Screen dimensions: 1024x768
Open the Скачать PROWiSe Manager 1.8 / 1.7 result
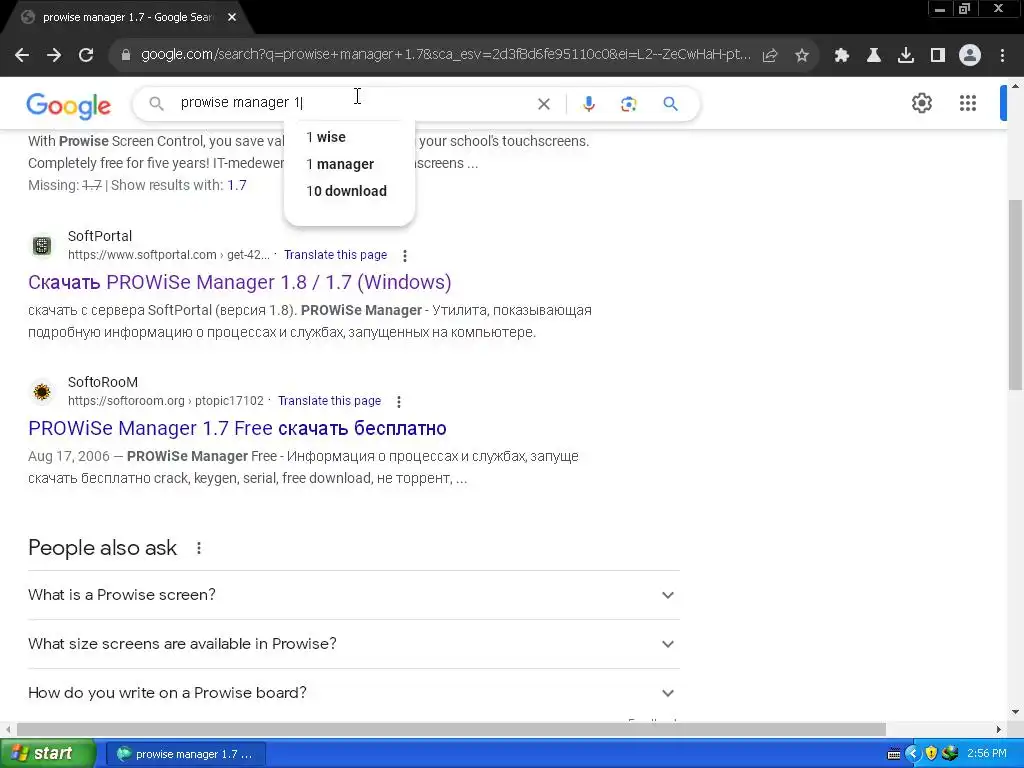(240, 282)
